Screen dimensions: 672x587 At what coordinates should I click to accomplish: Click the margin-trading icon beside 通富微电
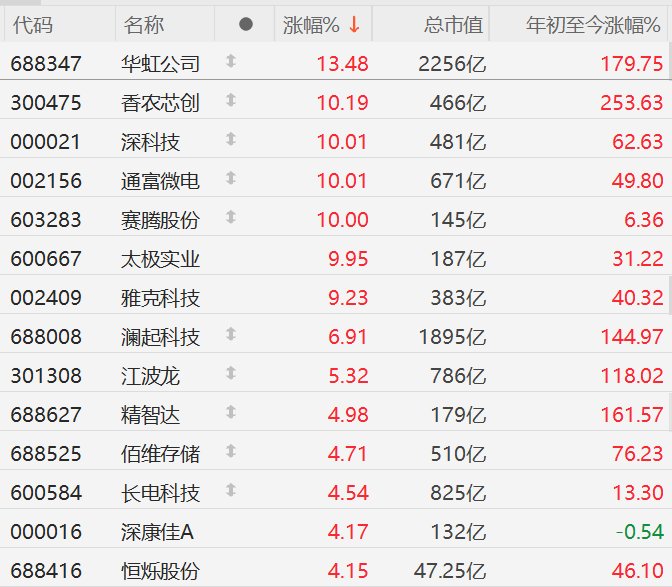[231, 178]
